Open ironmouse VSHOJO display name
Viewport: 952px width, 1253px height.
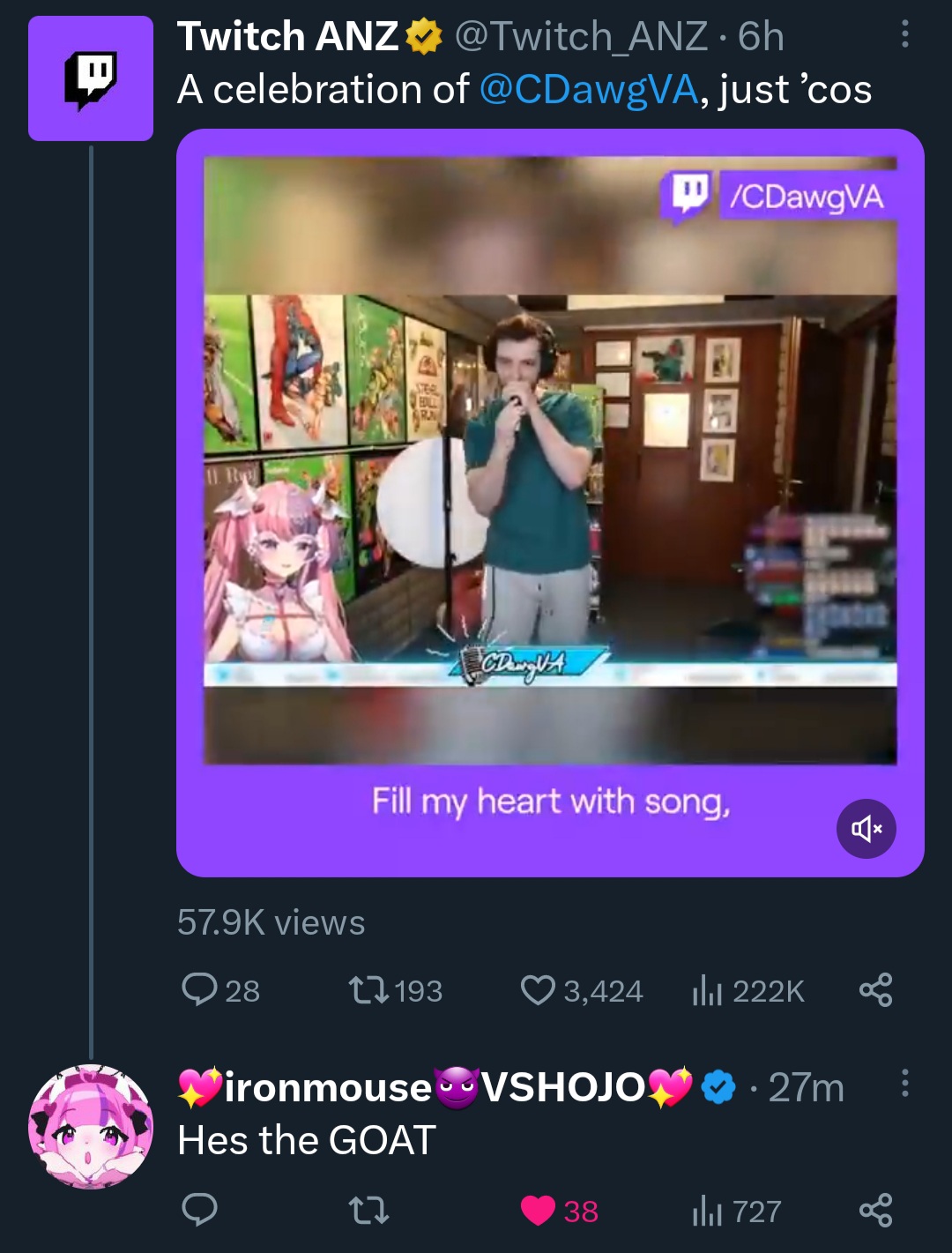coord(435,1088)
